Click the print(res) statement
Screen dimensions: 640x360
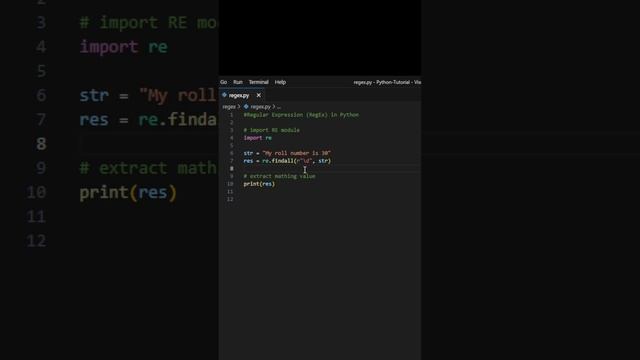tap(259, 184)
